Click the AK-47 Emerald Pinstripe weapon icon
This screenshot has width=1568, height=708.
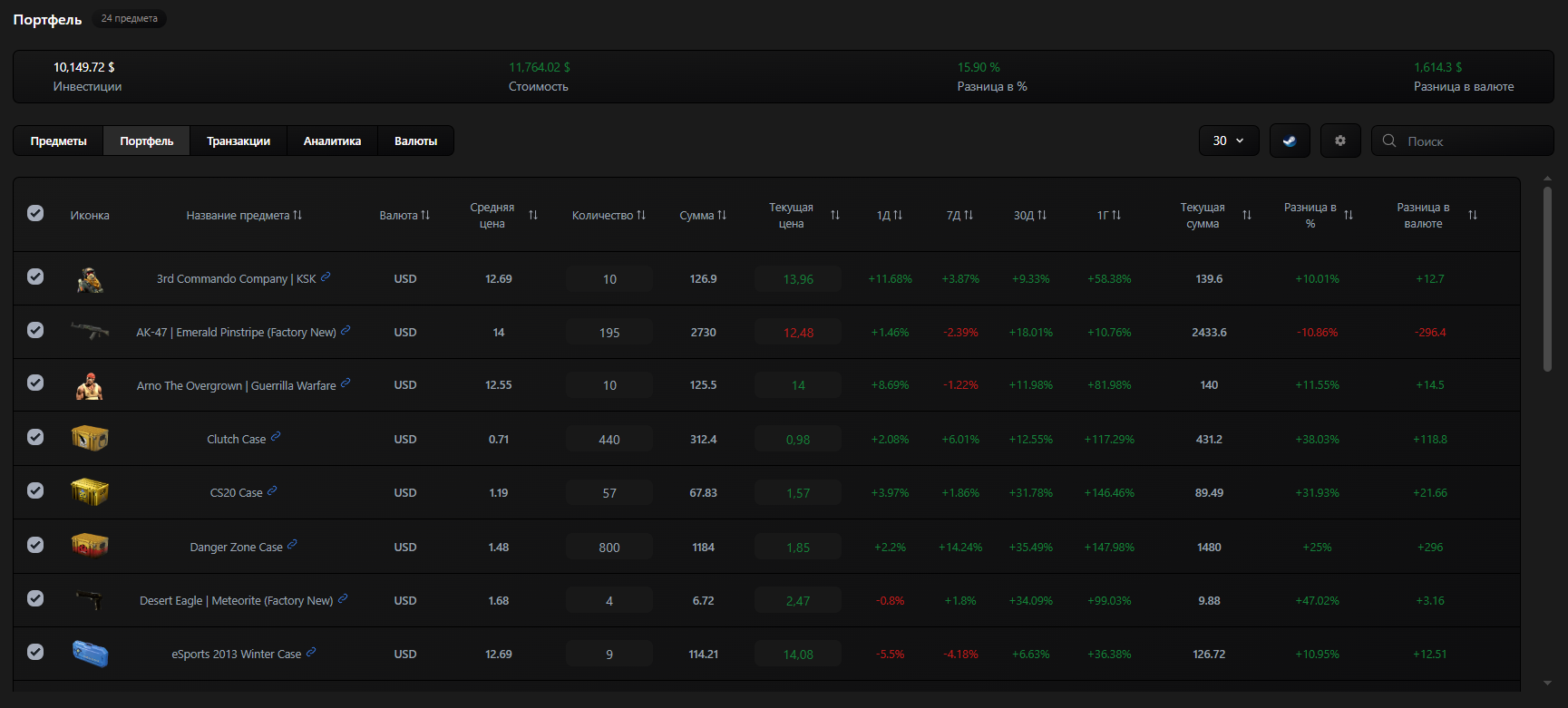click(90, 332)
